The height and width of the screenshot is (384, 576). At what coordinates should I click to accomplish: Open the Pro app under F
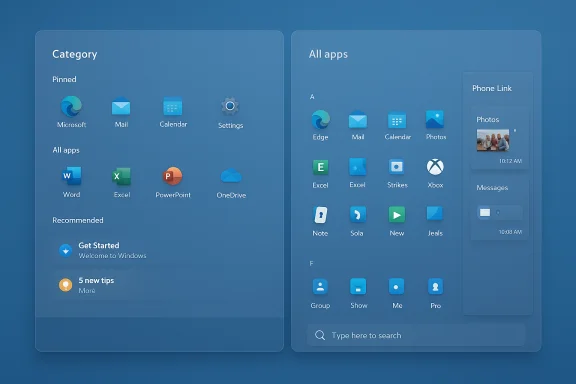tap(435, 287)
